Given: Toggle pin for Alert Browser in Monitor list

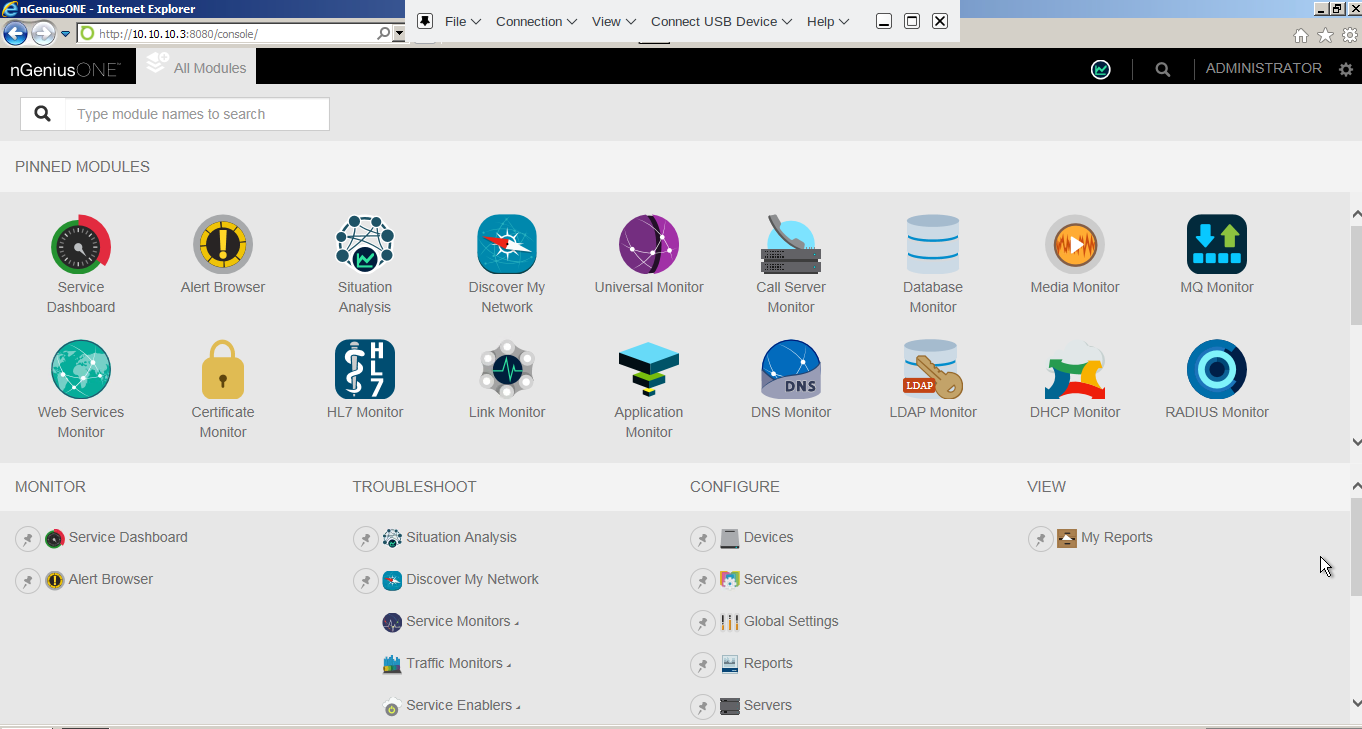Looking at the screenshot, I should [28, 581].
